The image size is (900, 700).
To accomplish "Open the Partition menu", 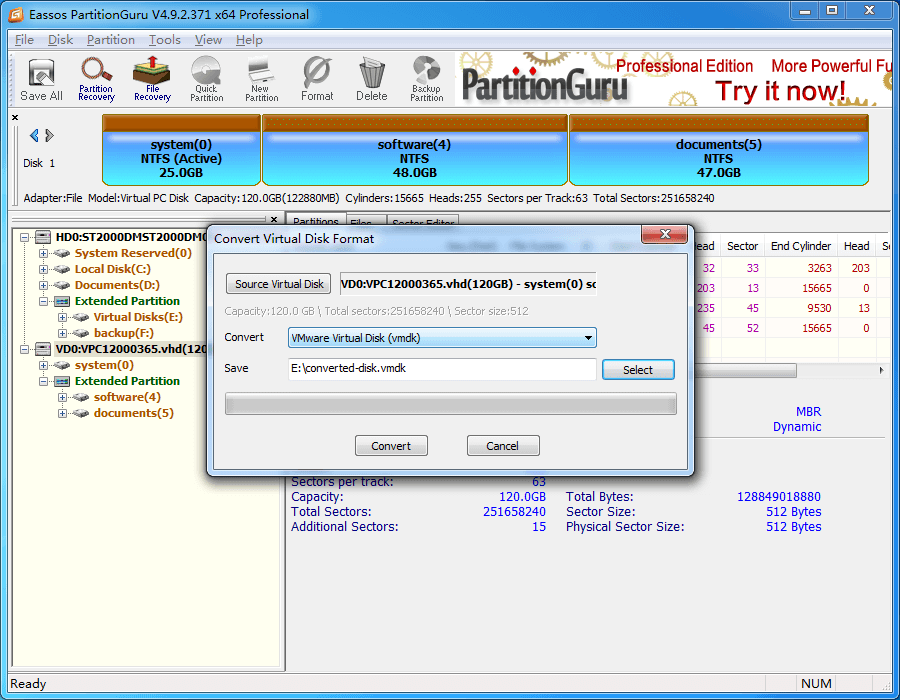I will coord(111,40).
